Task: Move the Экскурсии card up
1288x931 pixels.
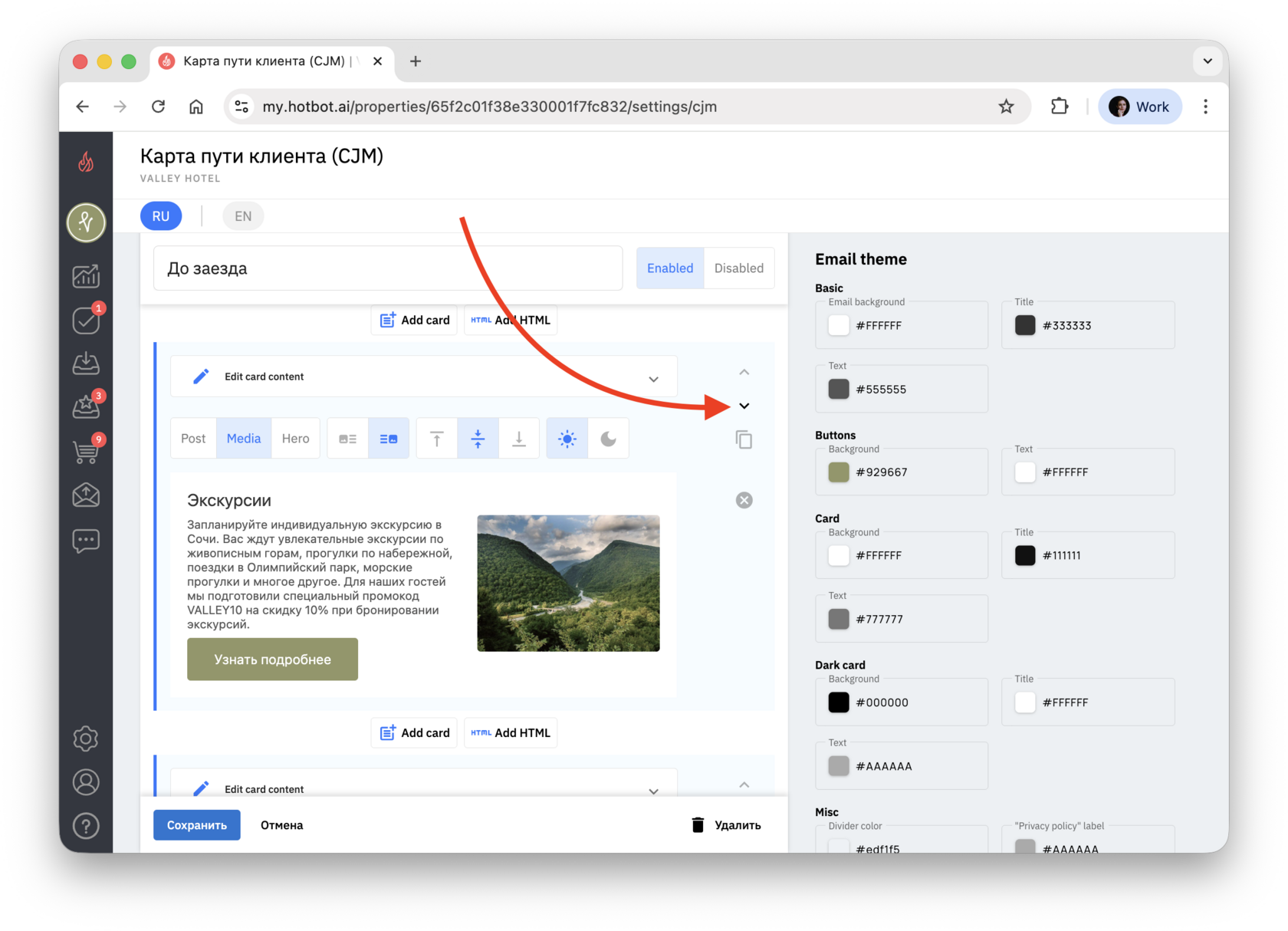Action: click(744, 372)
